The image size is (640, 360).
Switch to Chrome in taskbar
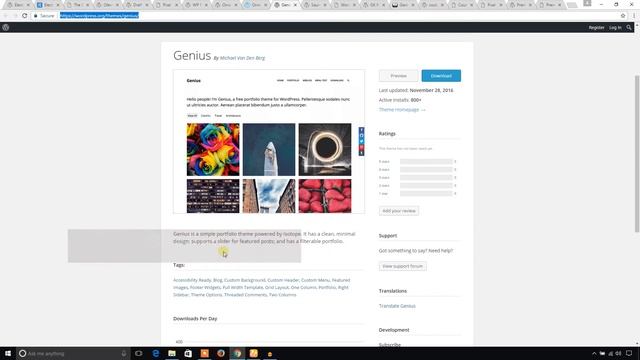point(237,353)
